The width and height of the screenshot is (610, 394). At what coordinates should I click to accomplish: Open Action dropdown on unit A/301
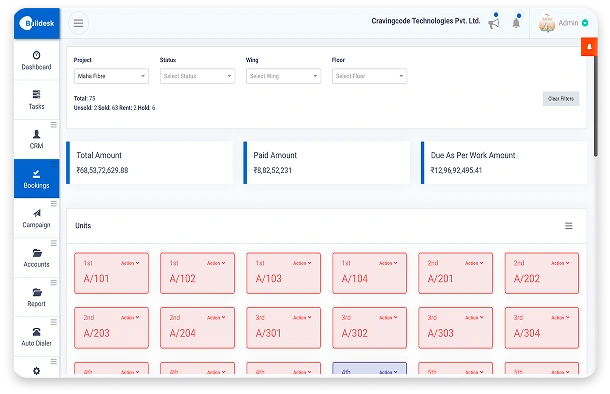[x=302, y=318]
